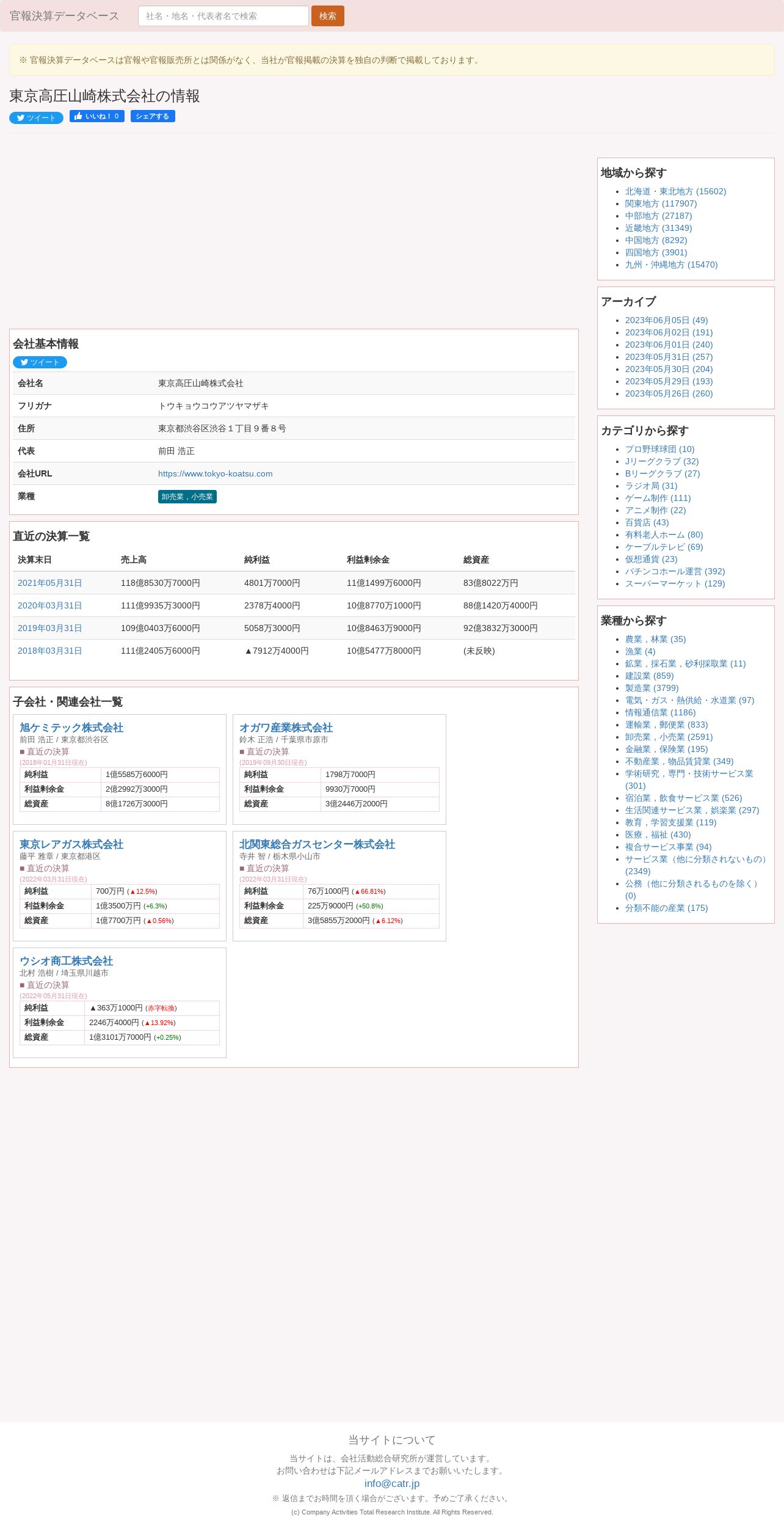Click the ツイート button under page heading

tap(36, 118)
